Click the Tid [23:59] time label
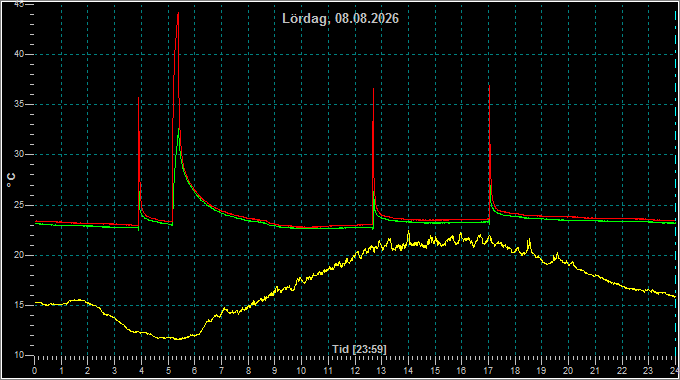 tap(359, 349)
